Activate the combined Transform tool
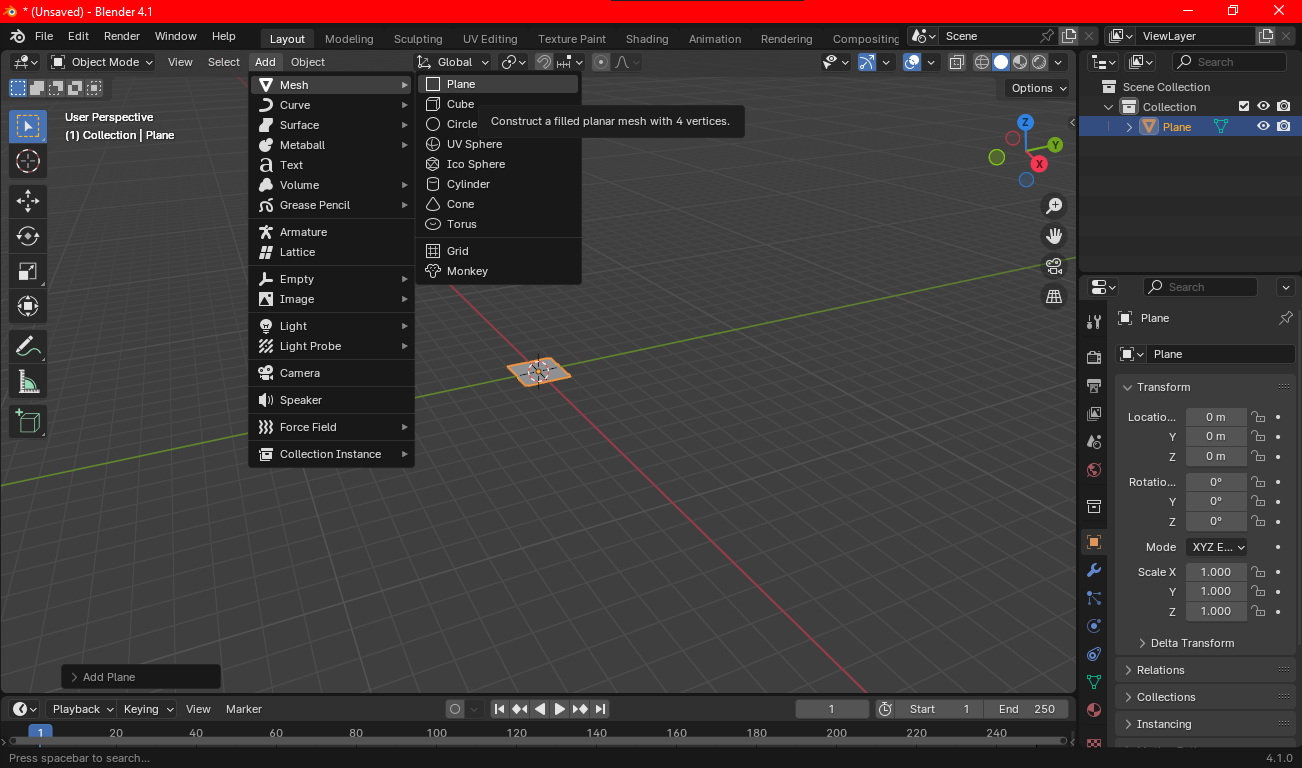 click(x=28, y=306)
